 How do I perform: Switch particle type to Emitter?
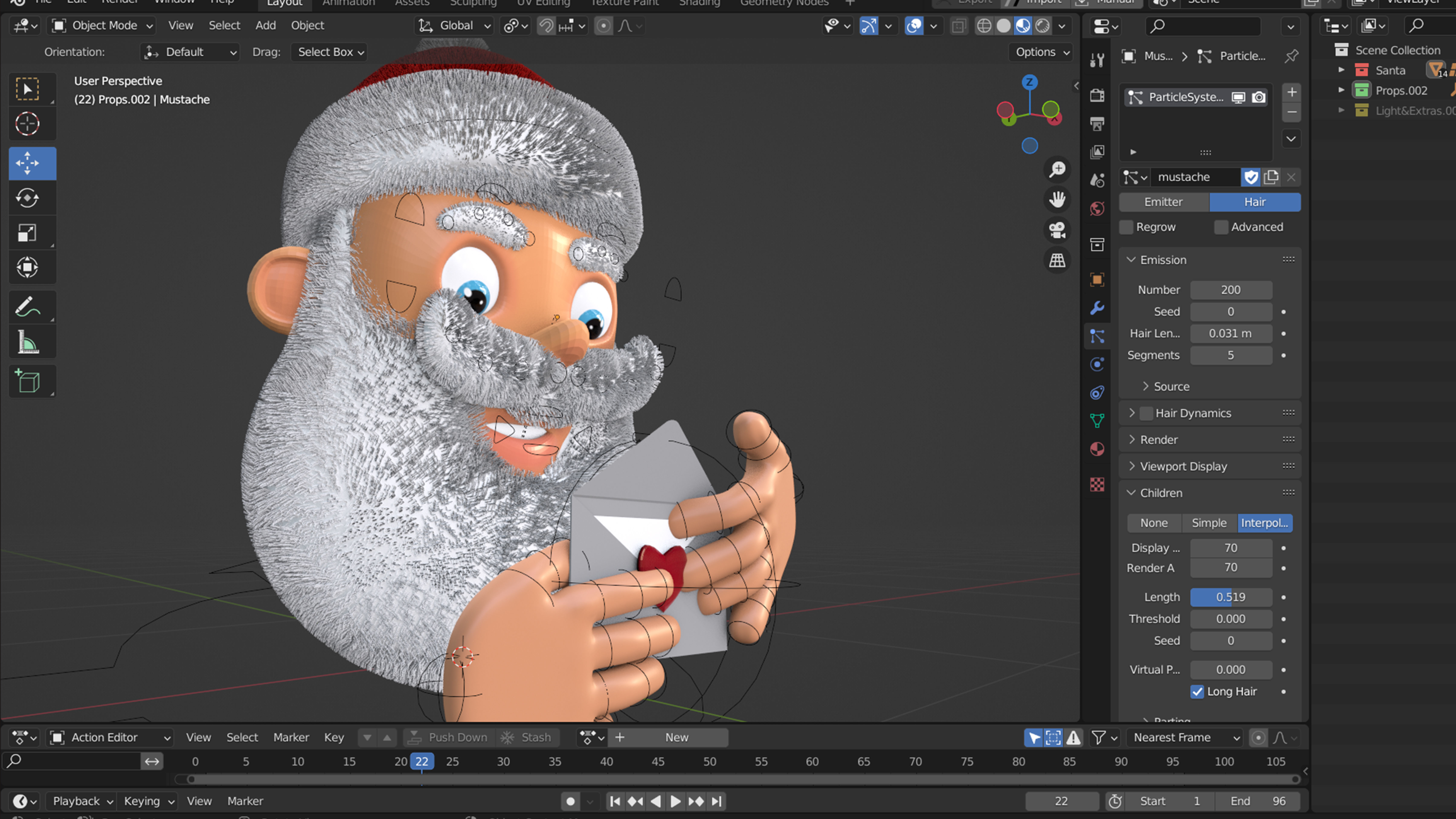(1164, 202)
